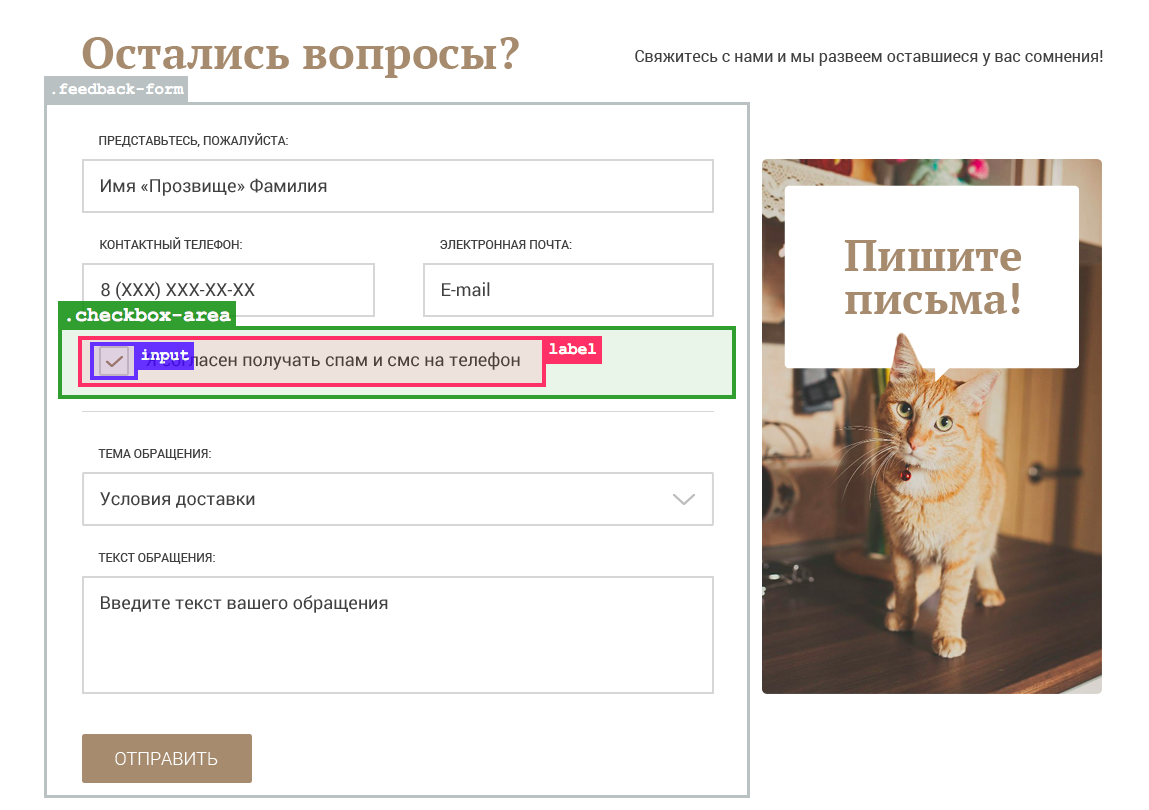Select the E-mail input field
The image size is (1149, 810).
pos(567,290)
